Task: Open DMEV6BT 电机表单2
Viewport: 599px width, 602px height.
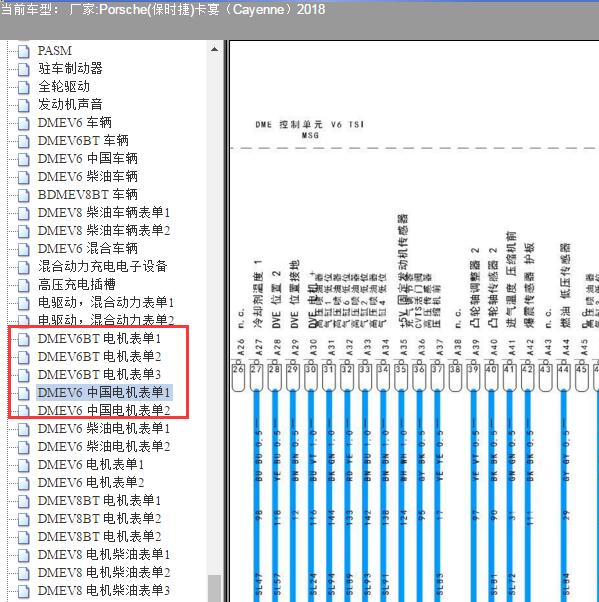Action: 99,357
